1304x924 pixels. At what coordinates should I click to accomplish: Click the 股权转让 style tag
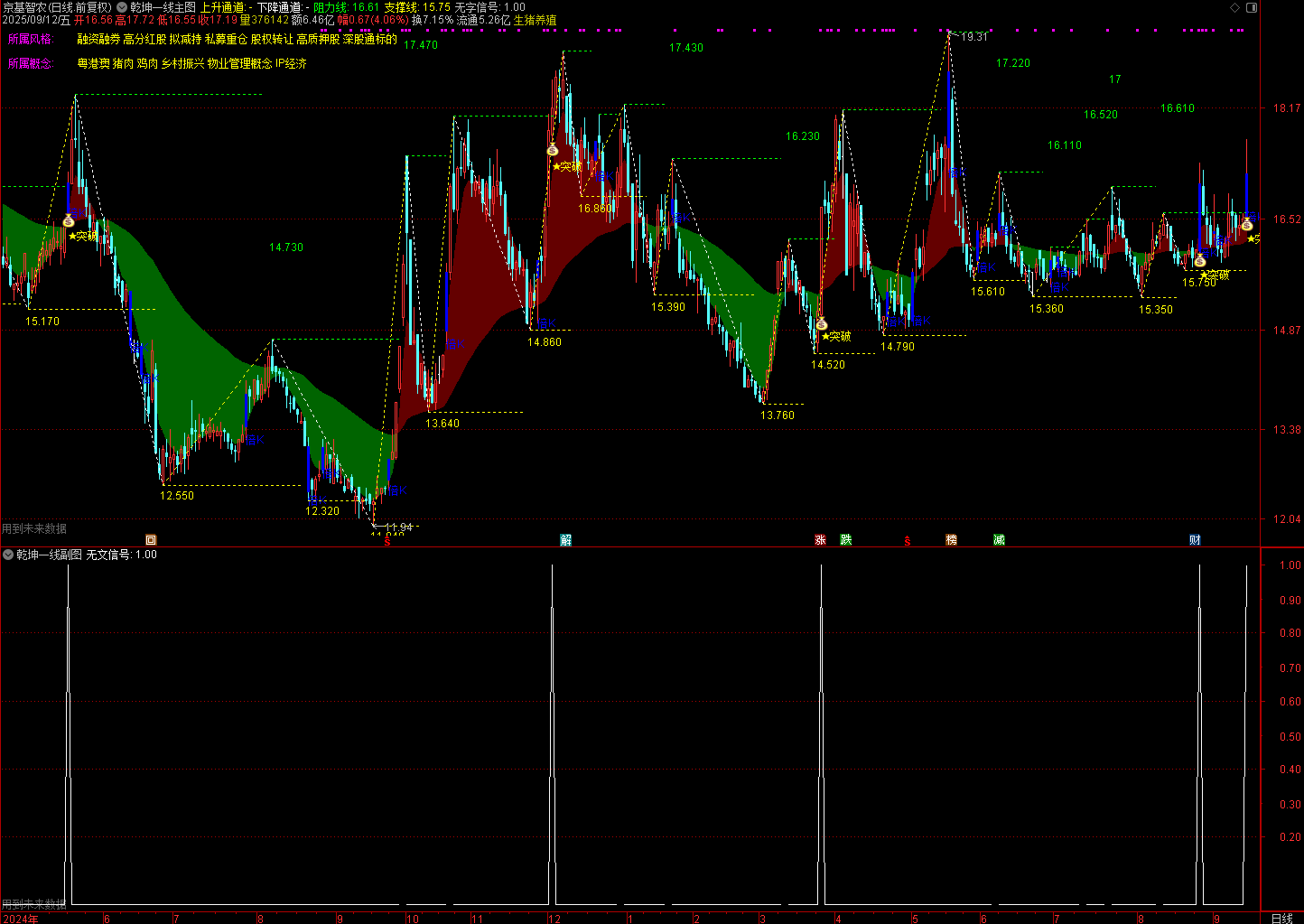tap(272, 39)
